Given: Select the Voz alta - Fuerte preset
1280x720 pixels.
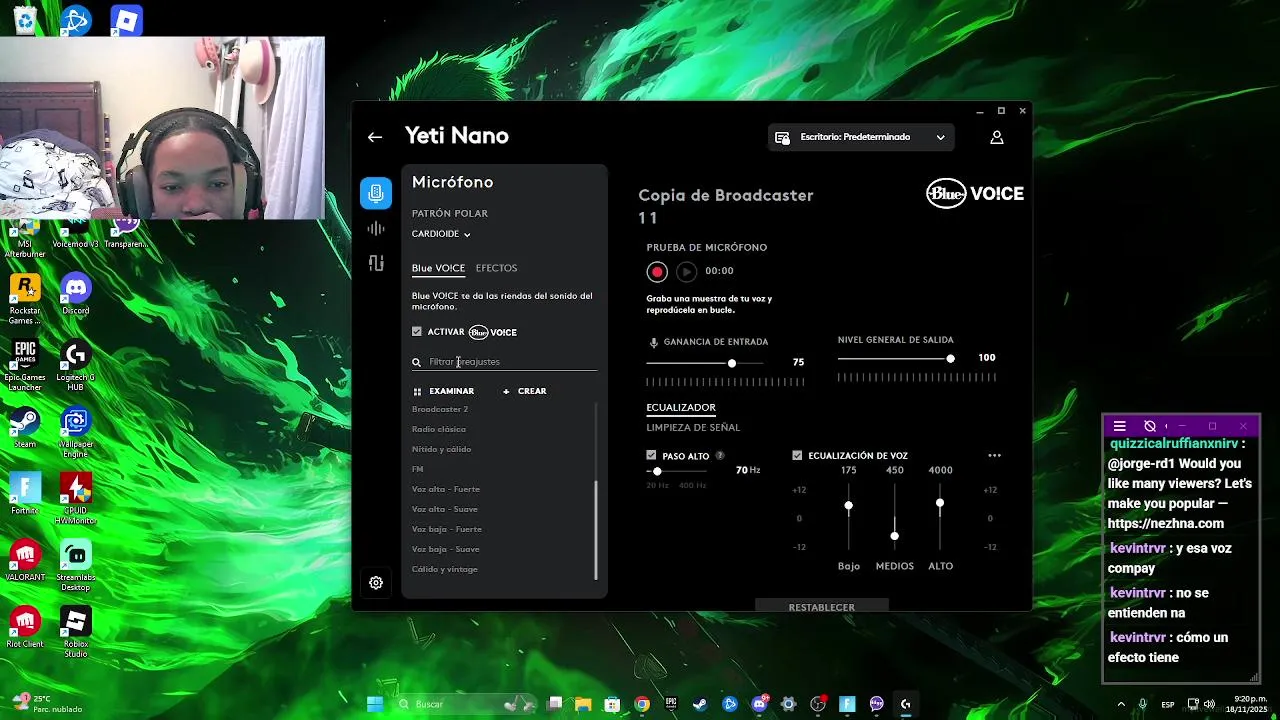Looking at the screenshot, I should click(x=446, y=489).
